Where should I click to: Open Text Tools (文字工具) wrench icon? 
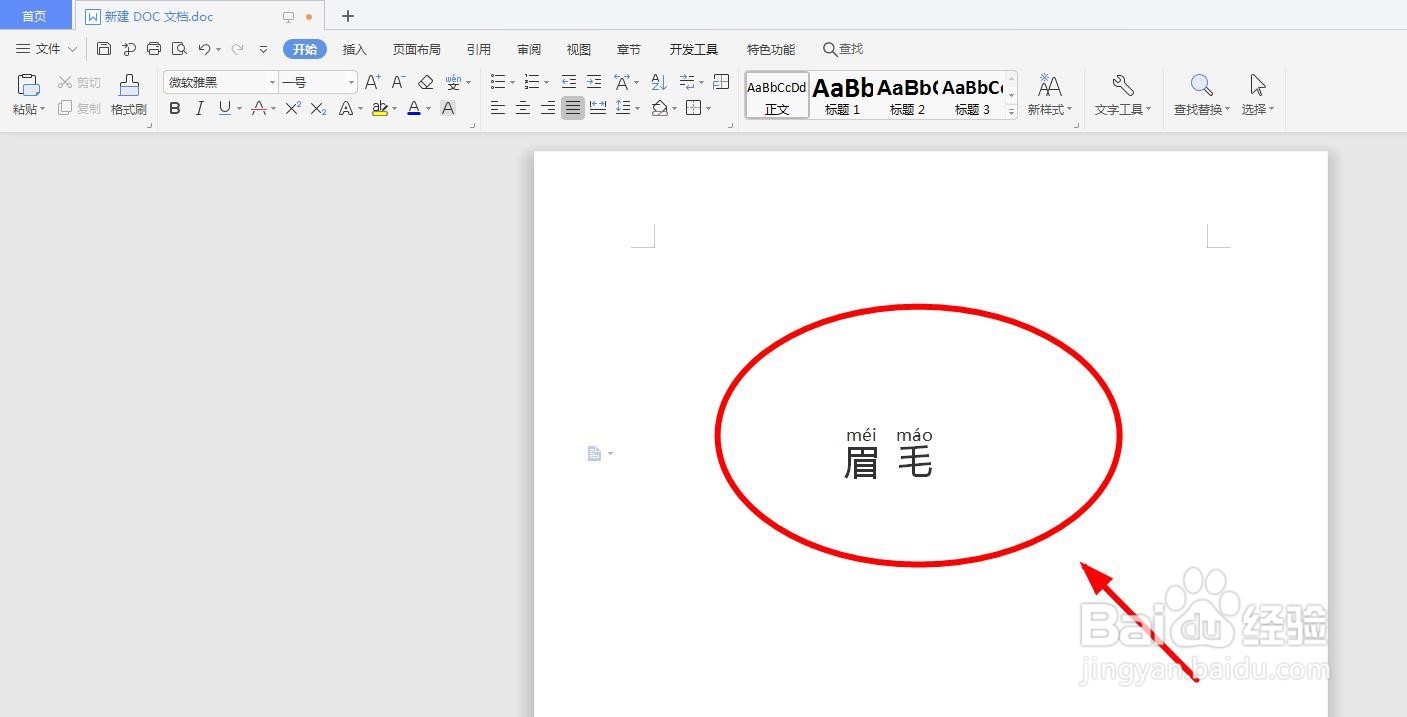click(1123, 85)
